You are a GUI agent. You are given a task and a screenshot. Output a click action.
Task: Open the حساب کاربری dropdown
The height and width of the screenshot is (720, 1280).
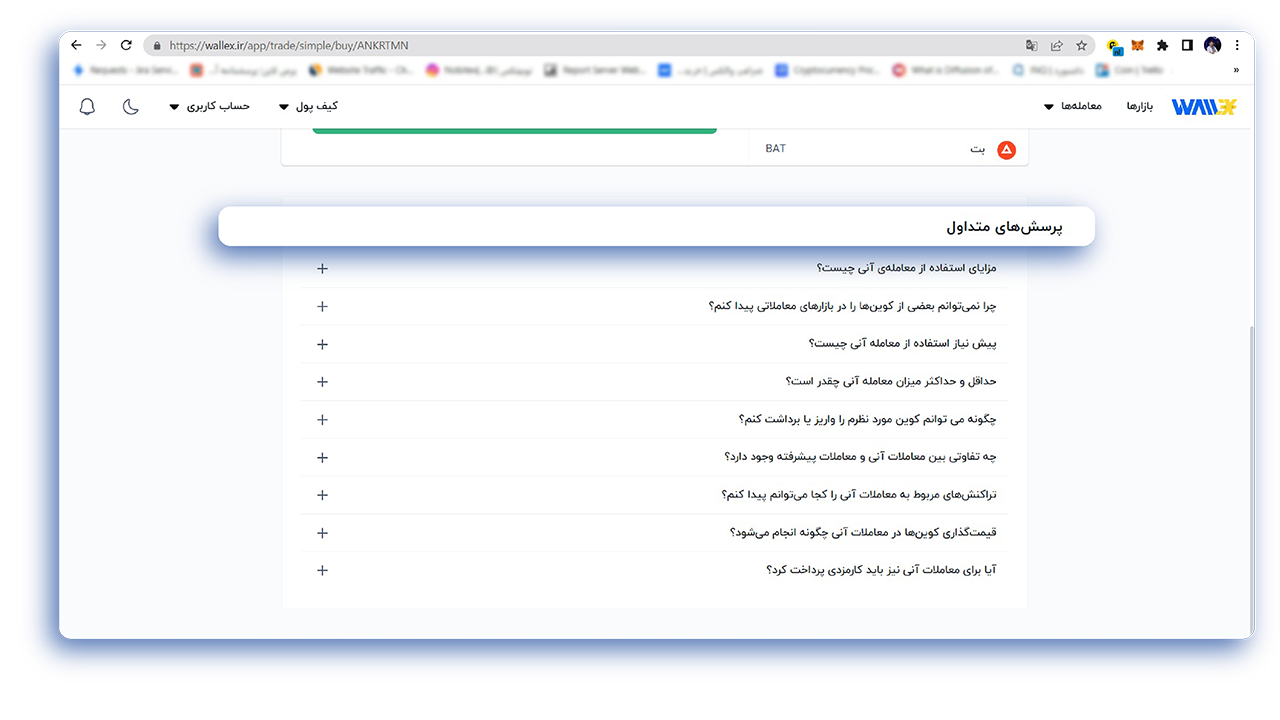(x=209, y=106)
